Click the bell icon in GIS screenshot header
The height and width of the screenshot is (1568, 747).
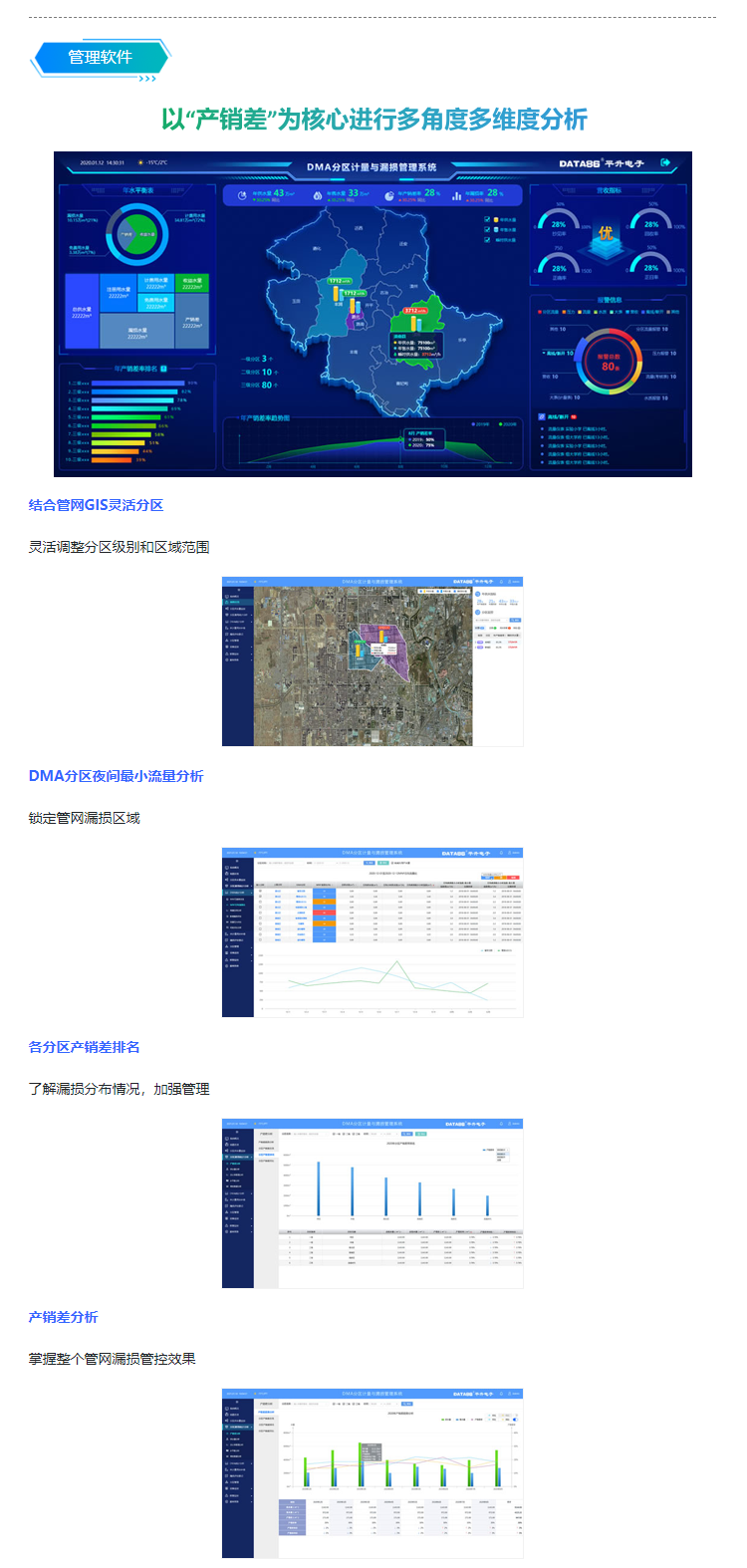coord(502,581)
